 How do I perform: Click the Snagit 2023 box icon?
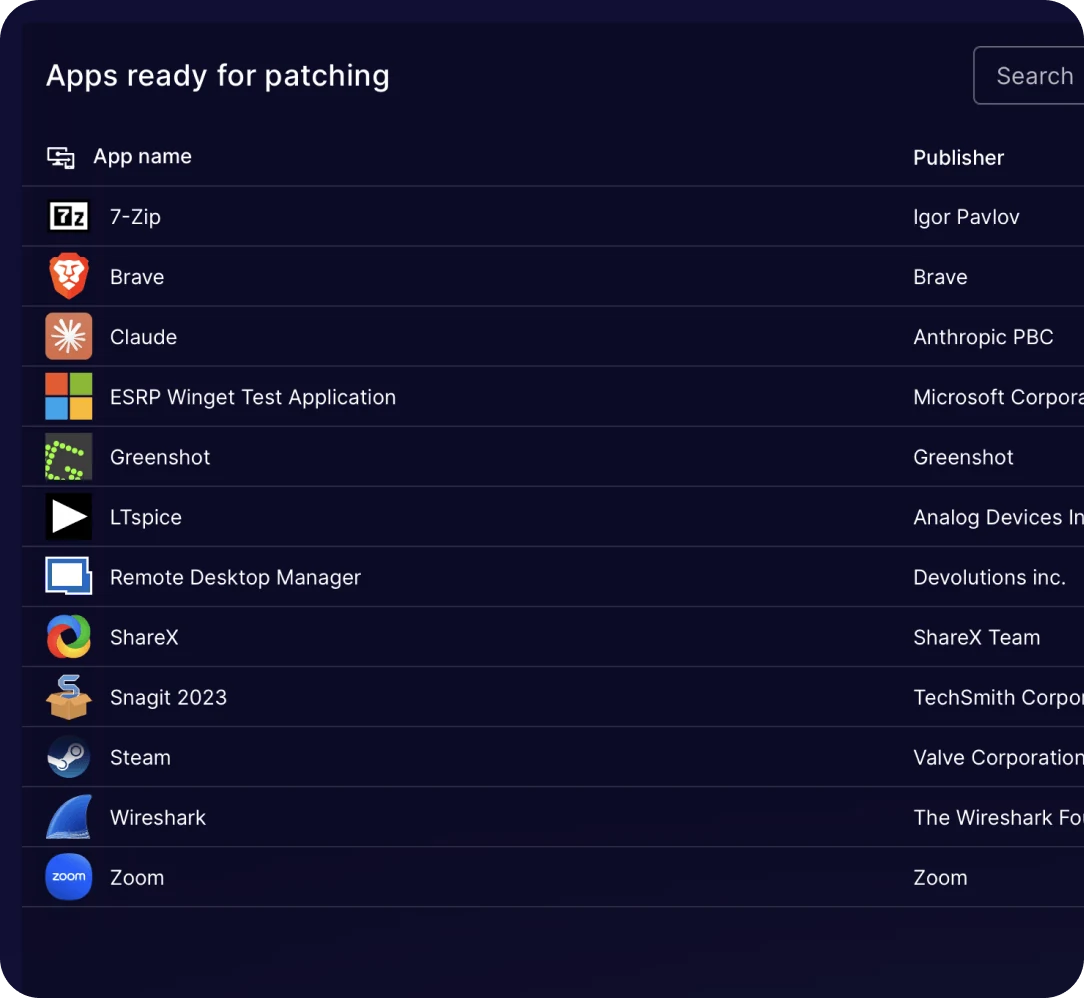[68, 697]
